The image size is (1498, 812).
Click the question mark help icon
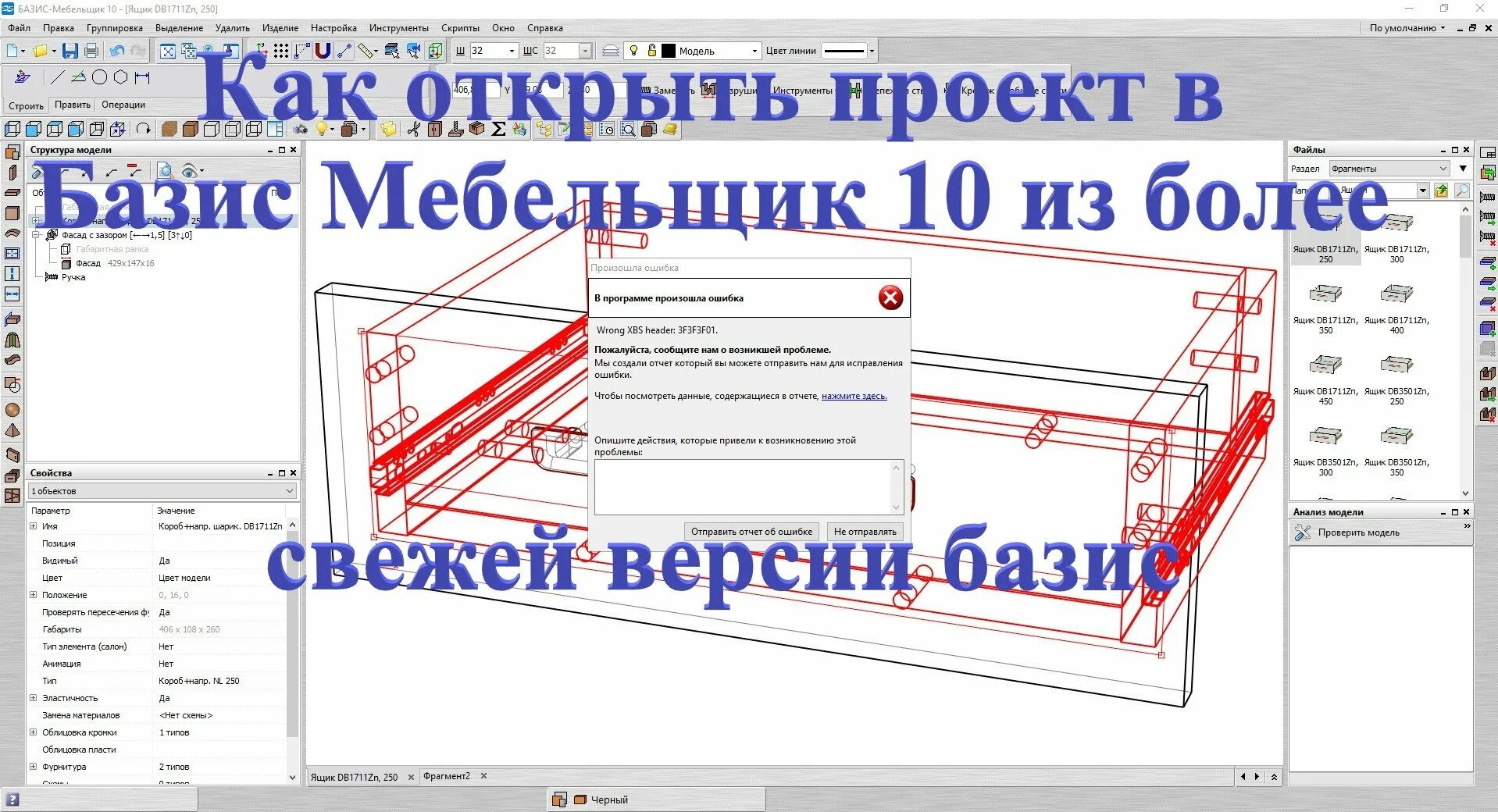[x=12, y=800]
